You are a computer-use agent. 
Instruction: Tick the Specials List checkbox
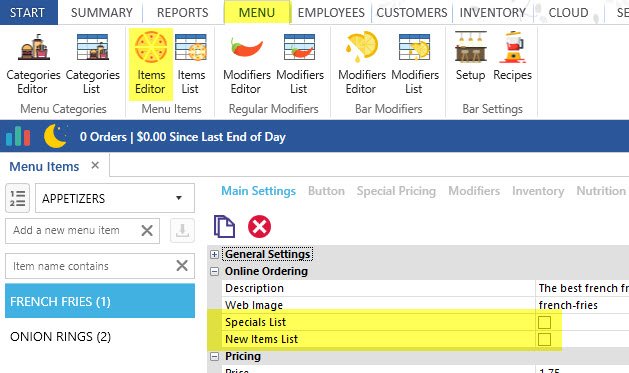pos(544,322)
